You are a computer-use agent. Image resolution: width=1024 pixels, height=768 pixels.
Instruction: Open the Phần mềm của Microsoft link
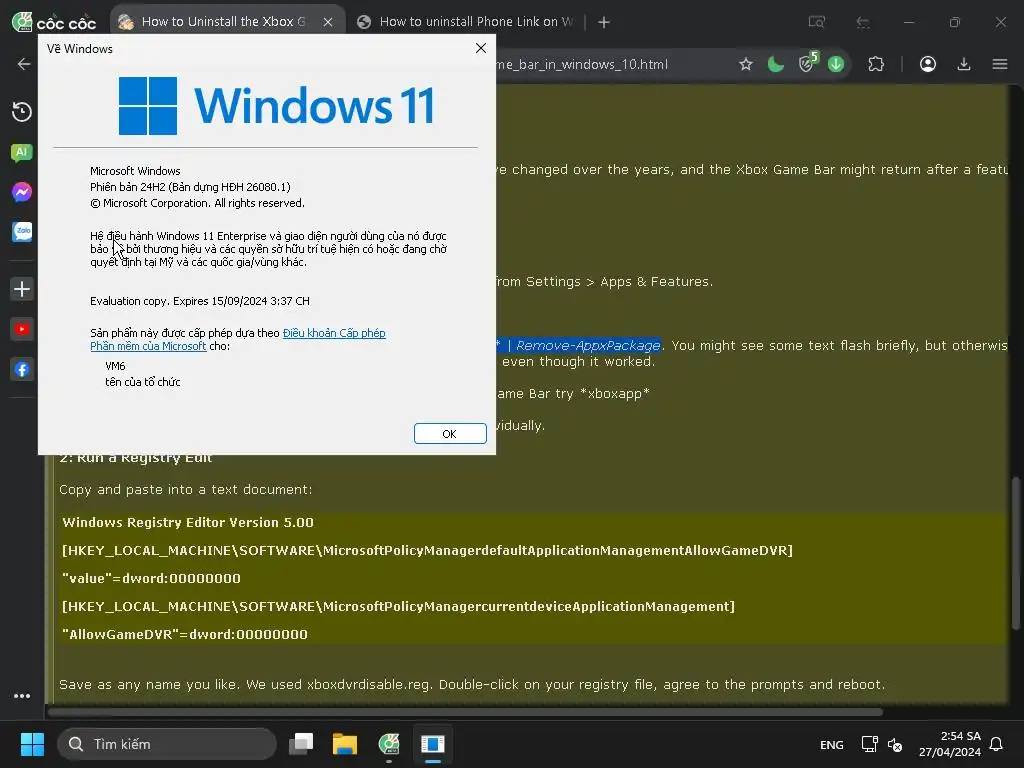click(148, 346)
